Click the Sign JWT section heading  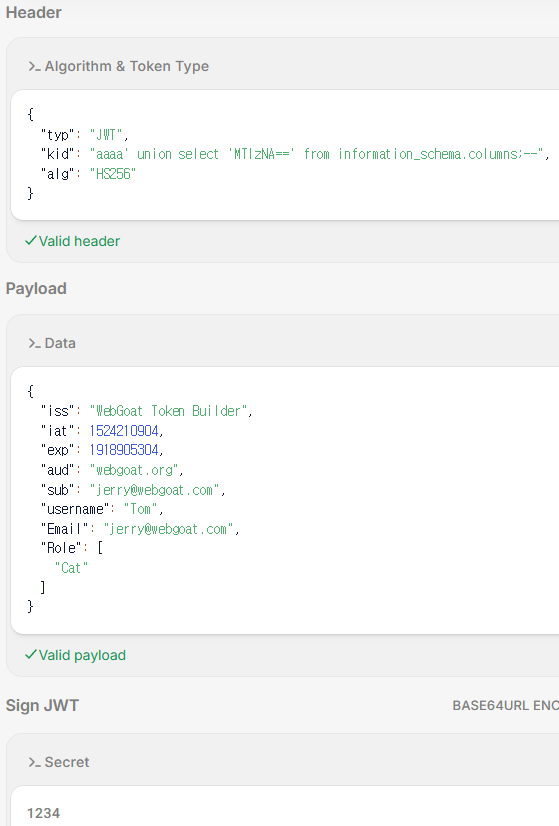click(42, 705)
